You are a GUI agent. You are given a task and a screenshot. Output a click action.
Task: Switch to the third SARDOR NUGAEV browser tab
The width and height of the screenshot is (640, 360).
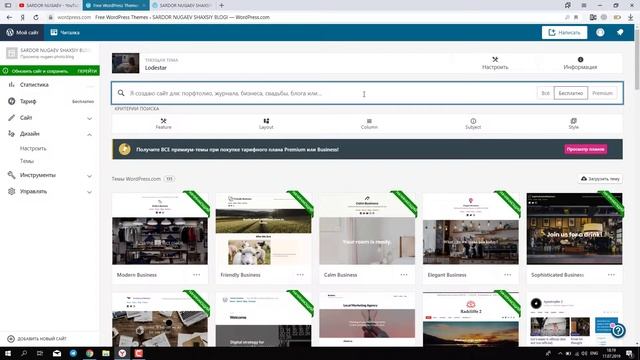tap(182, 5)
